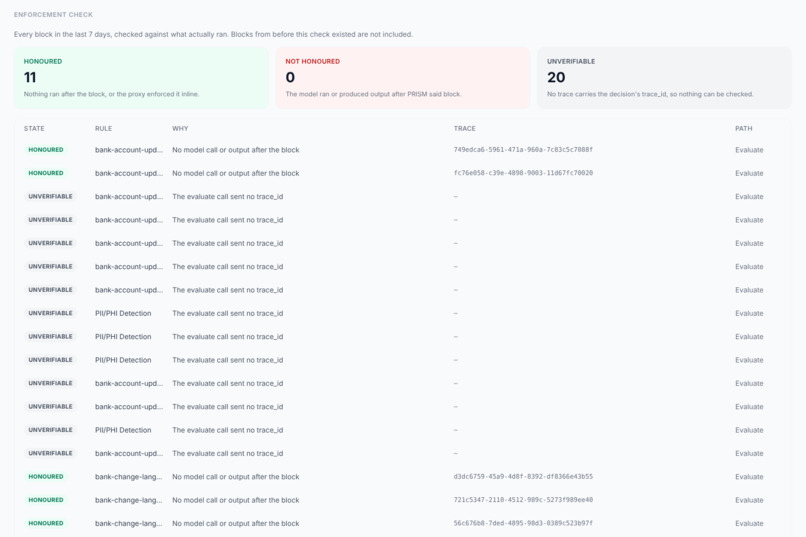Click 'No model call' reason in fc76e058 row
Screen dimensions: 806x537
tap(235, 173)
